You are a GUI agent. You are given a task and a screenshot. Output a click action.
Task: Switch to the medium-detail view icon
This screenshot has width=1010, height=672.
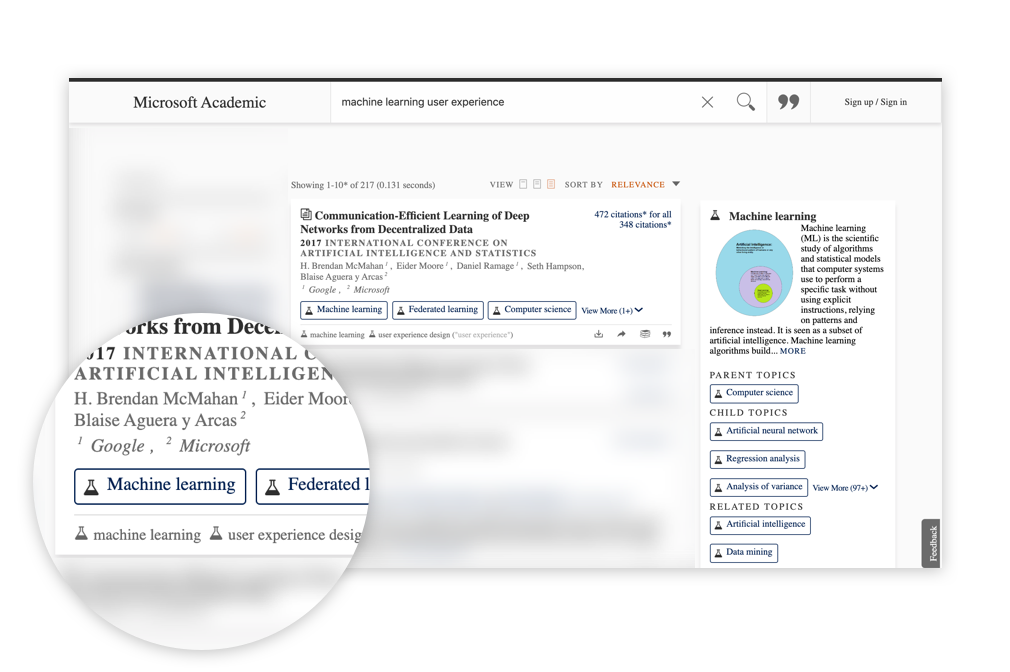pyautogui.click(x=537, y=184)
